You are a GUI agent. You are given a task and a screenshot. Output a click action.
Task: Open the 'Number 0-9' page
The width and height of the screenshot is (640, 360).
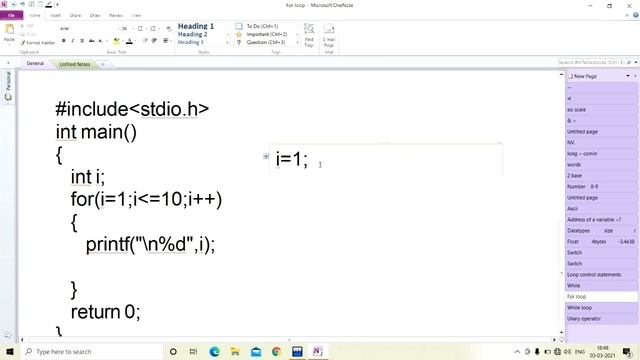[x=601, y=187]
